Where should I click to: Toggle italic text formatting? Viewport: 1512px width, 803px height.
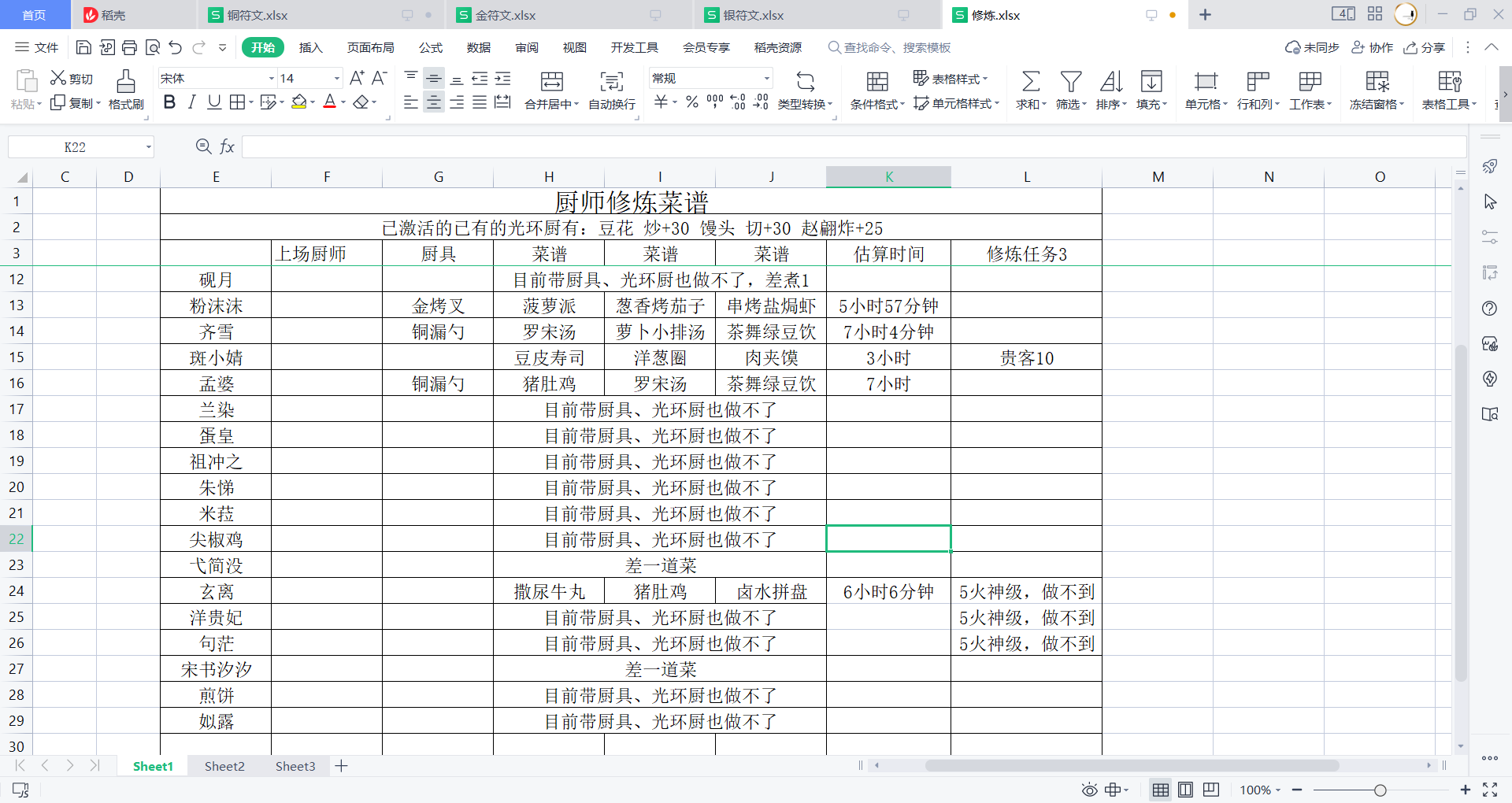(x=191, y=102)
